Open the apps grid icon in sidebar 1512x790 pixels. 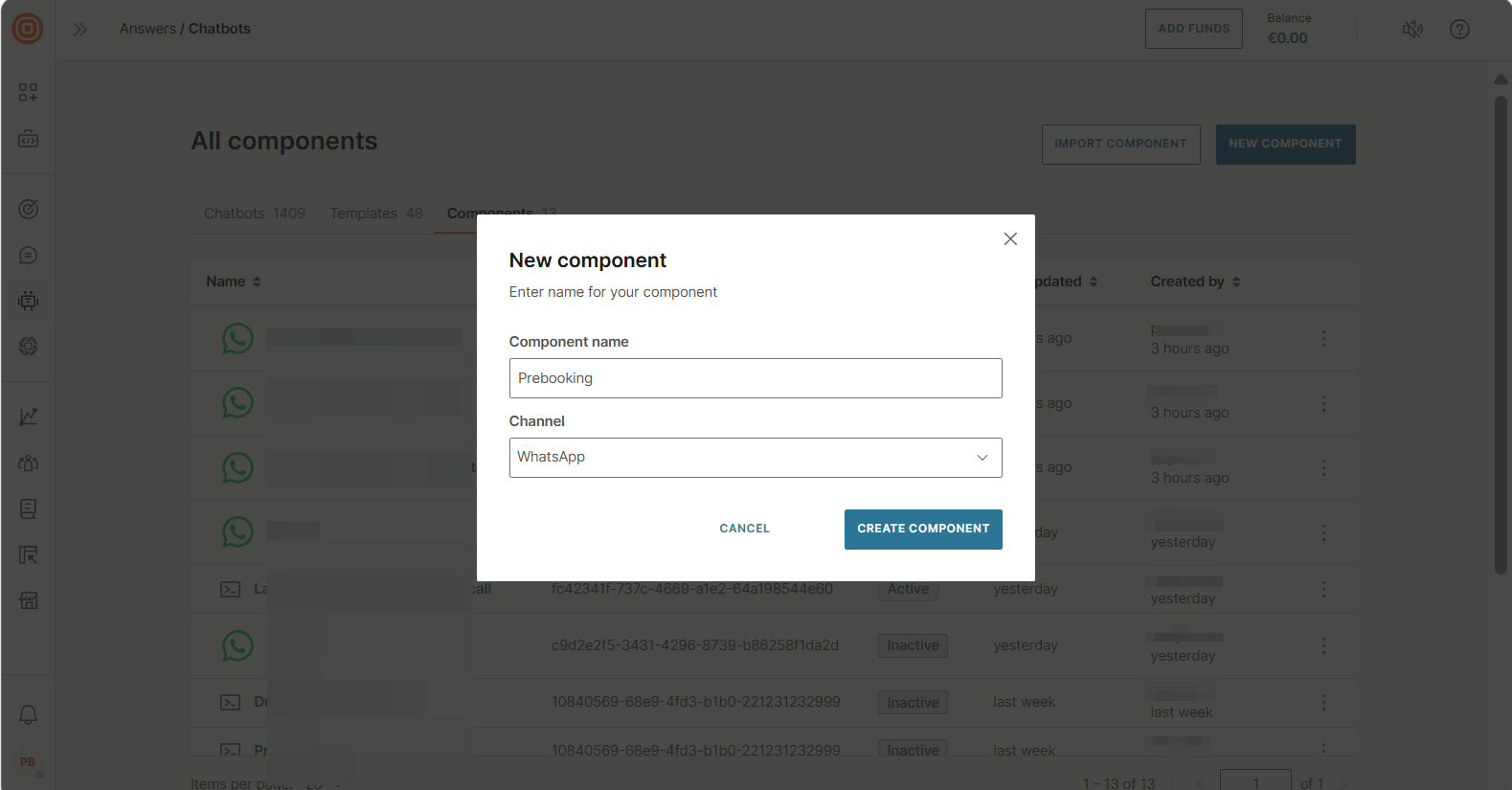[28, 93]
